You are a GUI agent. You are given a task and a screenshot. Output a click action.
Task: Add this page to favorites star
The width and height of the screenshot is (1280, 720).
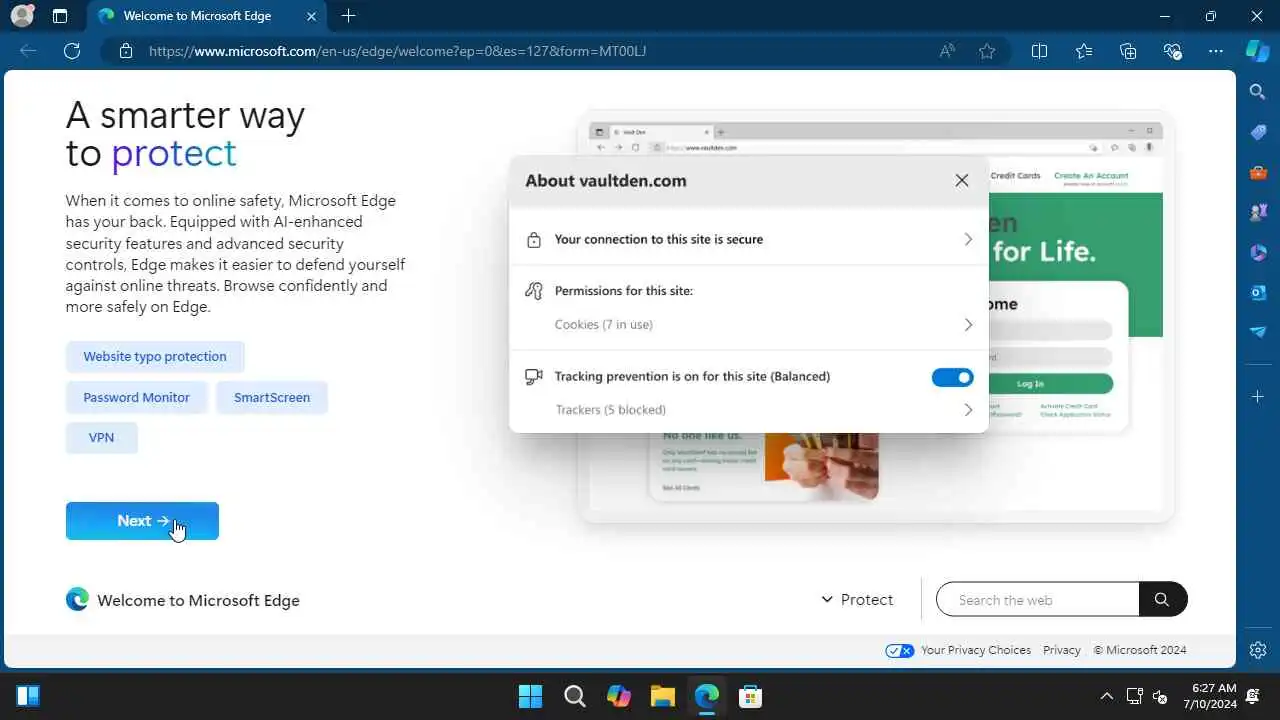(987, 51)
